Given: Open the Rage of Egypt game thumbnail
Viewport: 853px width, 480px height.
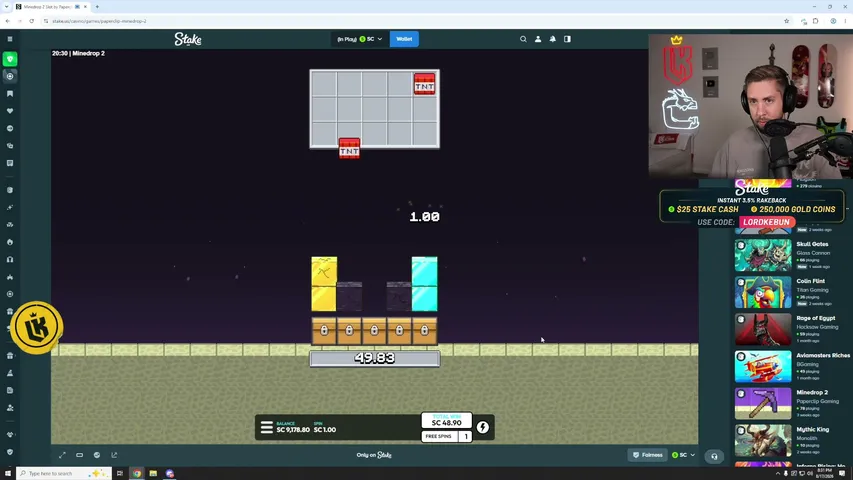Looking at the screenshot, I should [763, 329].
